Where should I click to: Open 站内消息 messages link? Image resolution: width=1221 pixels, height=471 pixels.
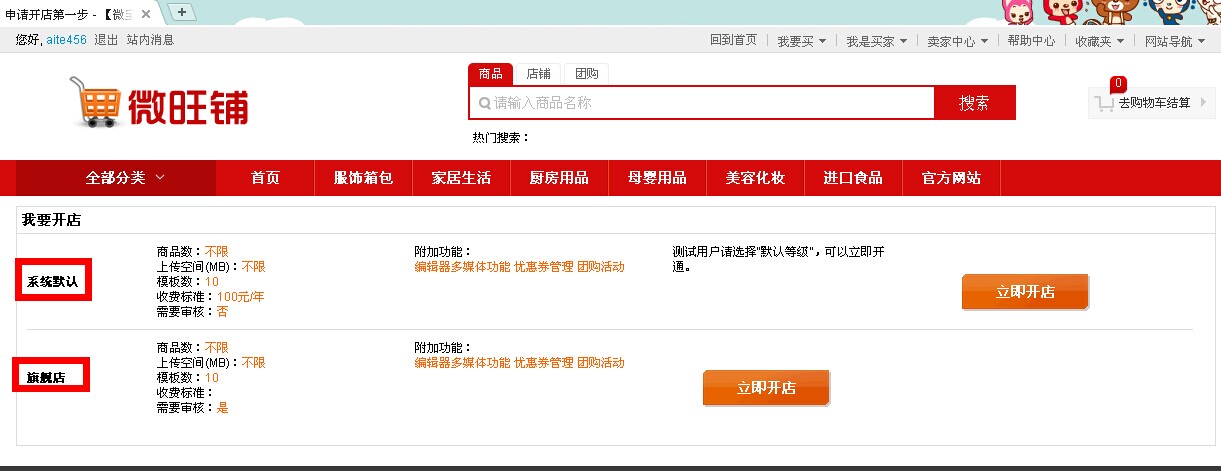[150, 40]
